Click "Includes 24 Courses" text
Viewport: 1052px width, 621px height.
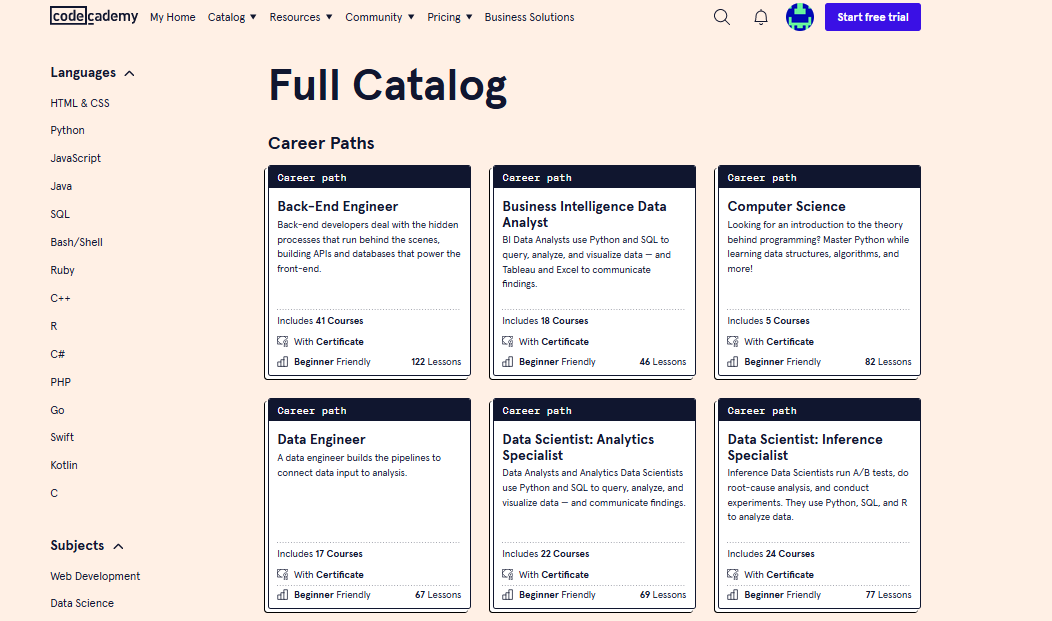(x=771, y=553)
